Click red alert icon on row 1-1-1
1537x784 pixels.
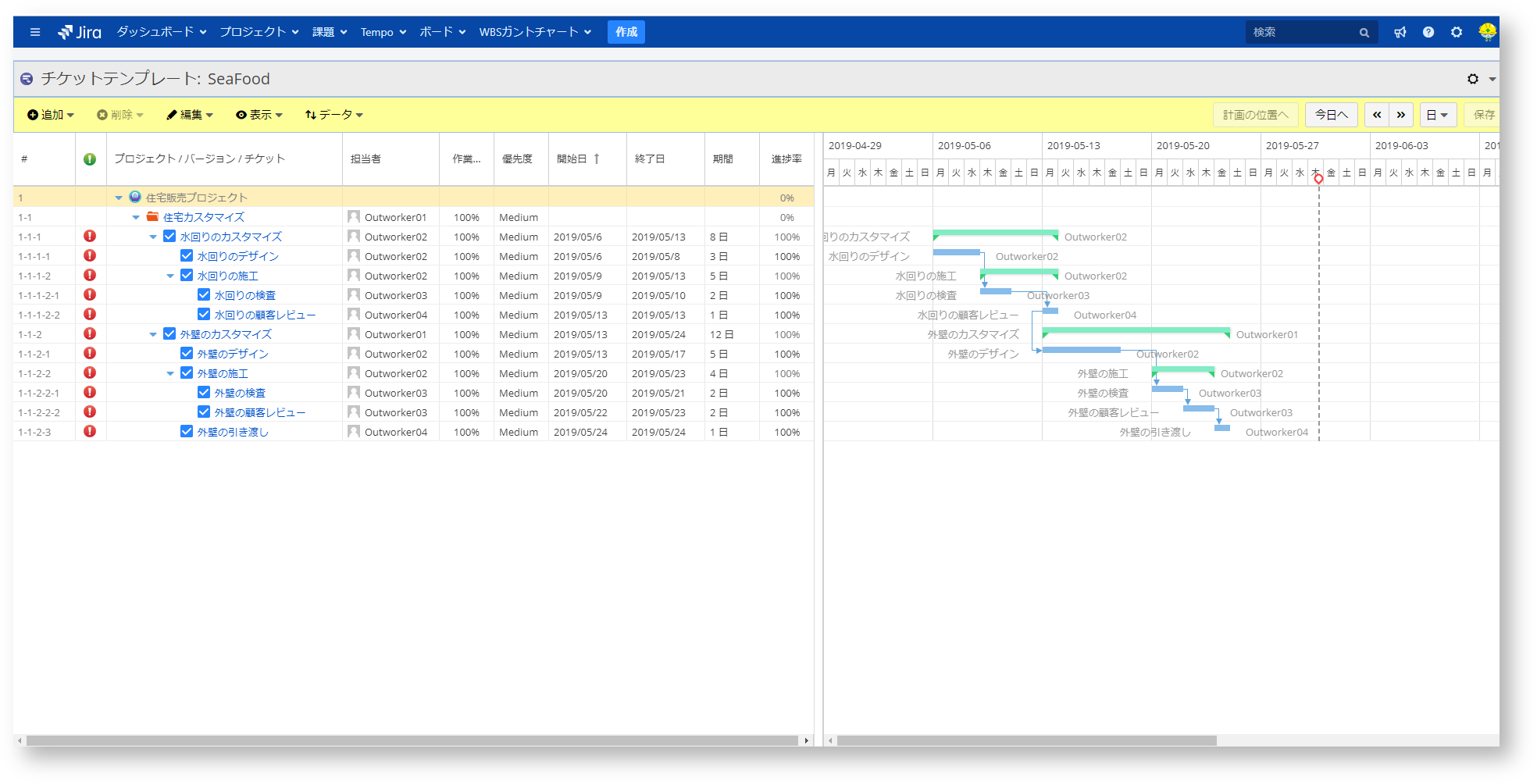coord(90,236)
